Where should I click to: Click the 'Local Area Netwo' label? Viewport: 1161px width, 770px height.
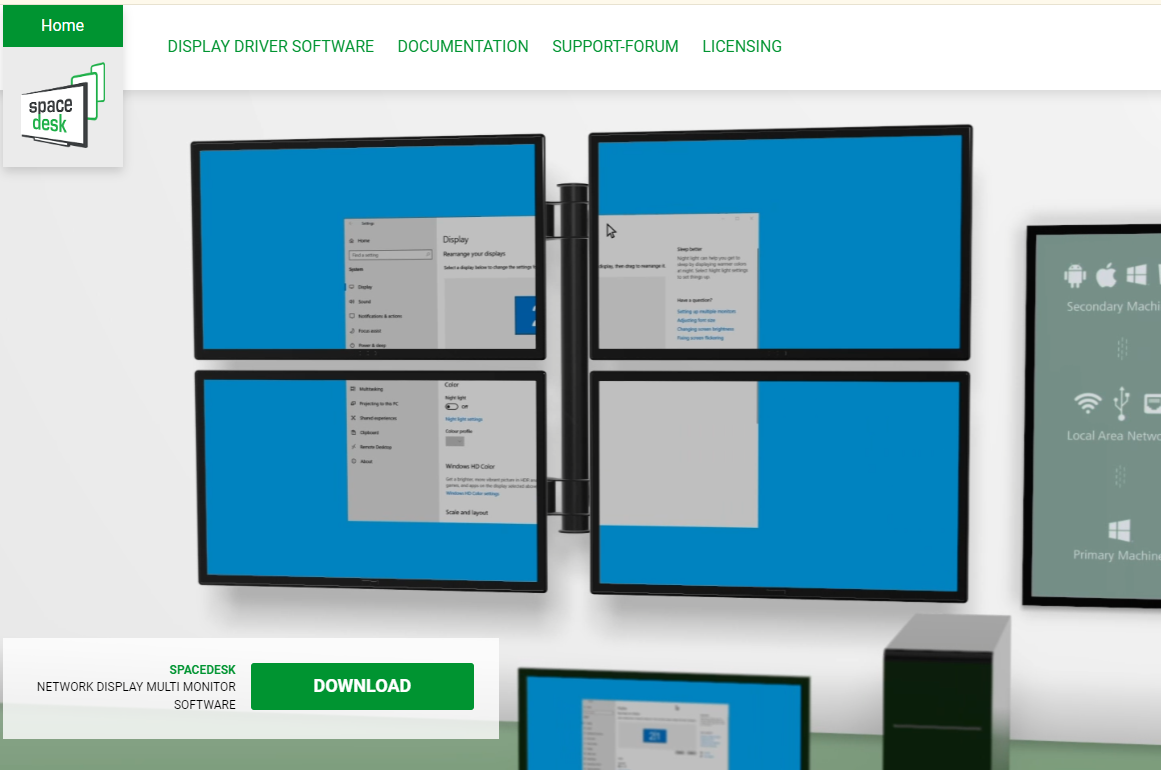click(1113, 436)
